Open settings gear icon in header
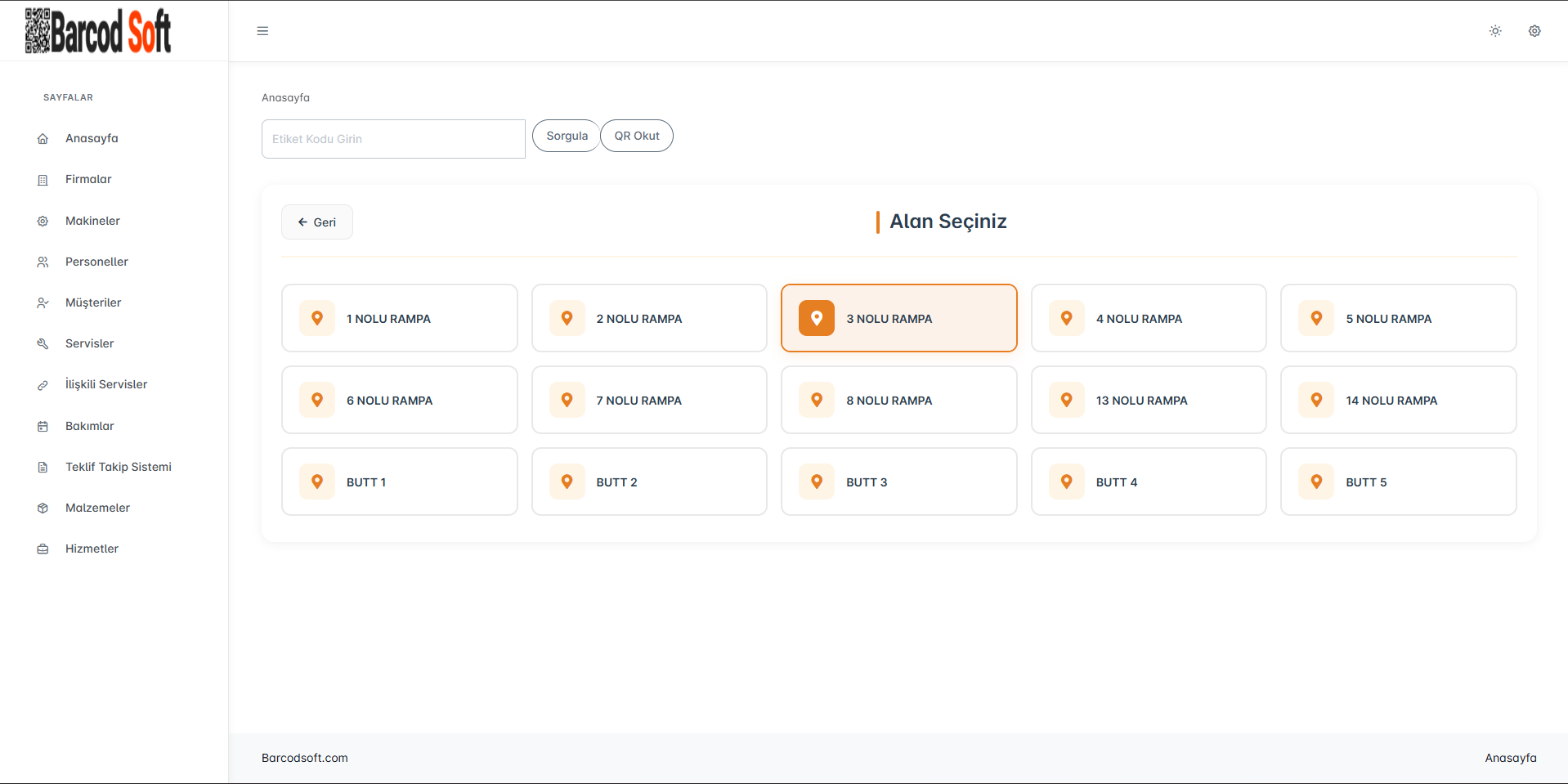This screenshot has height=784, width=1568. (x=1534, y=31)
